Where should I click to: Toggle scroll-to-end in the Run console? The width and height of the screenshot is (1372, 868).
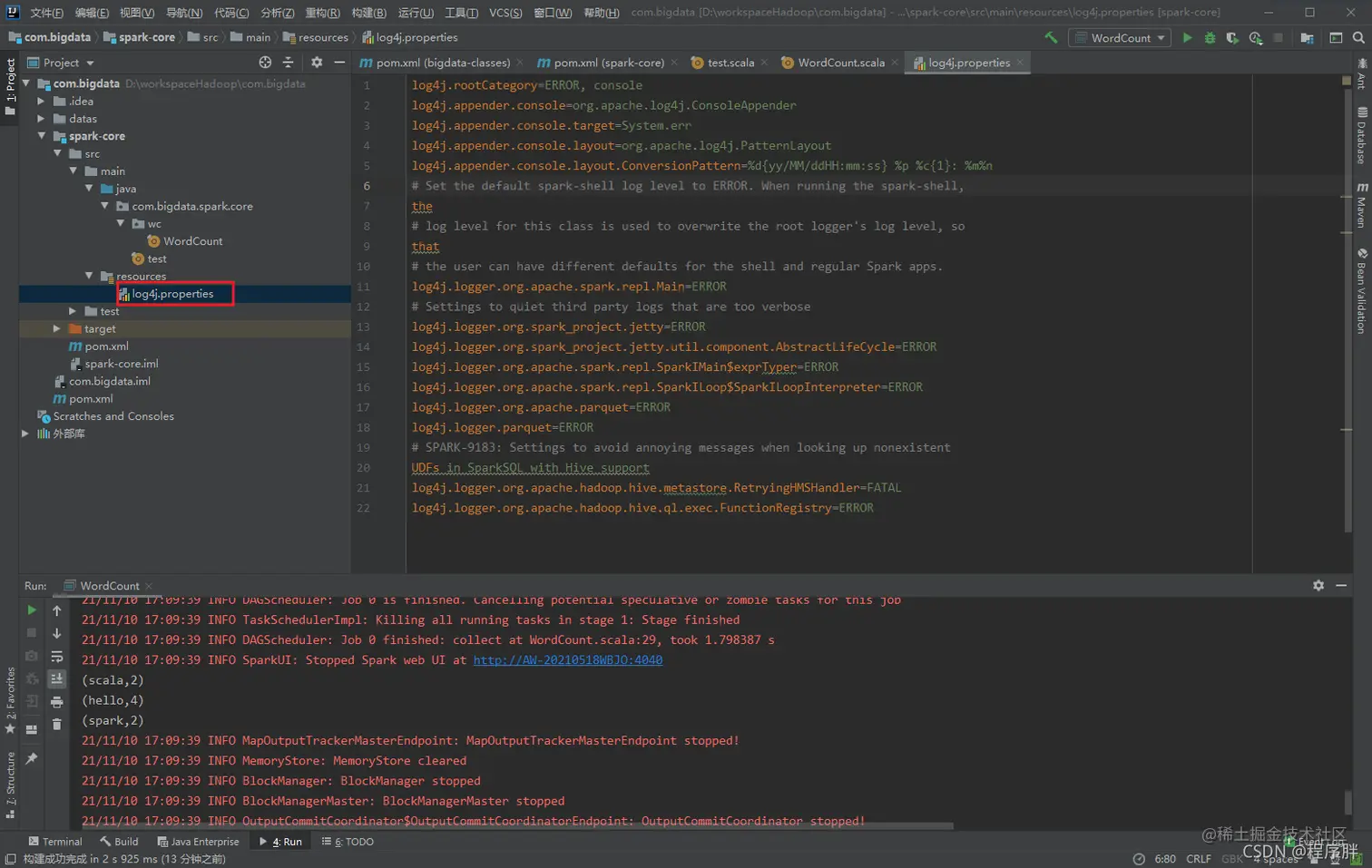[x=56, y=678]
